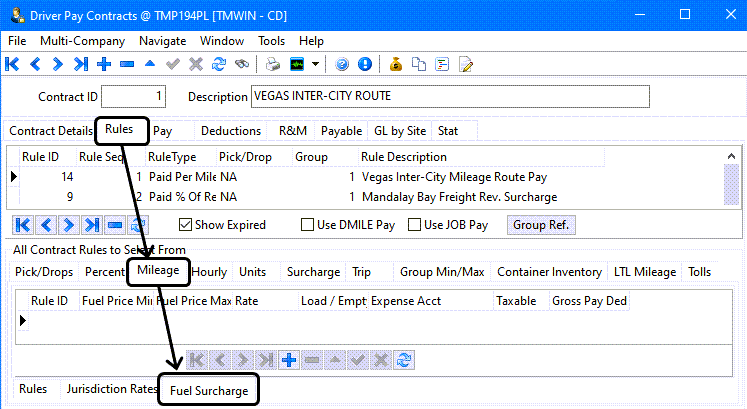Select the Deductions tab
747x409 pixels.
231,131
